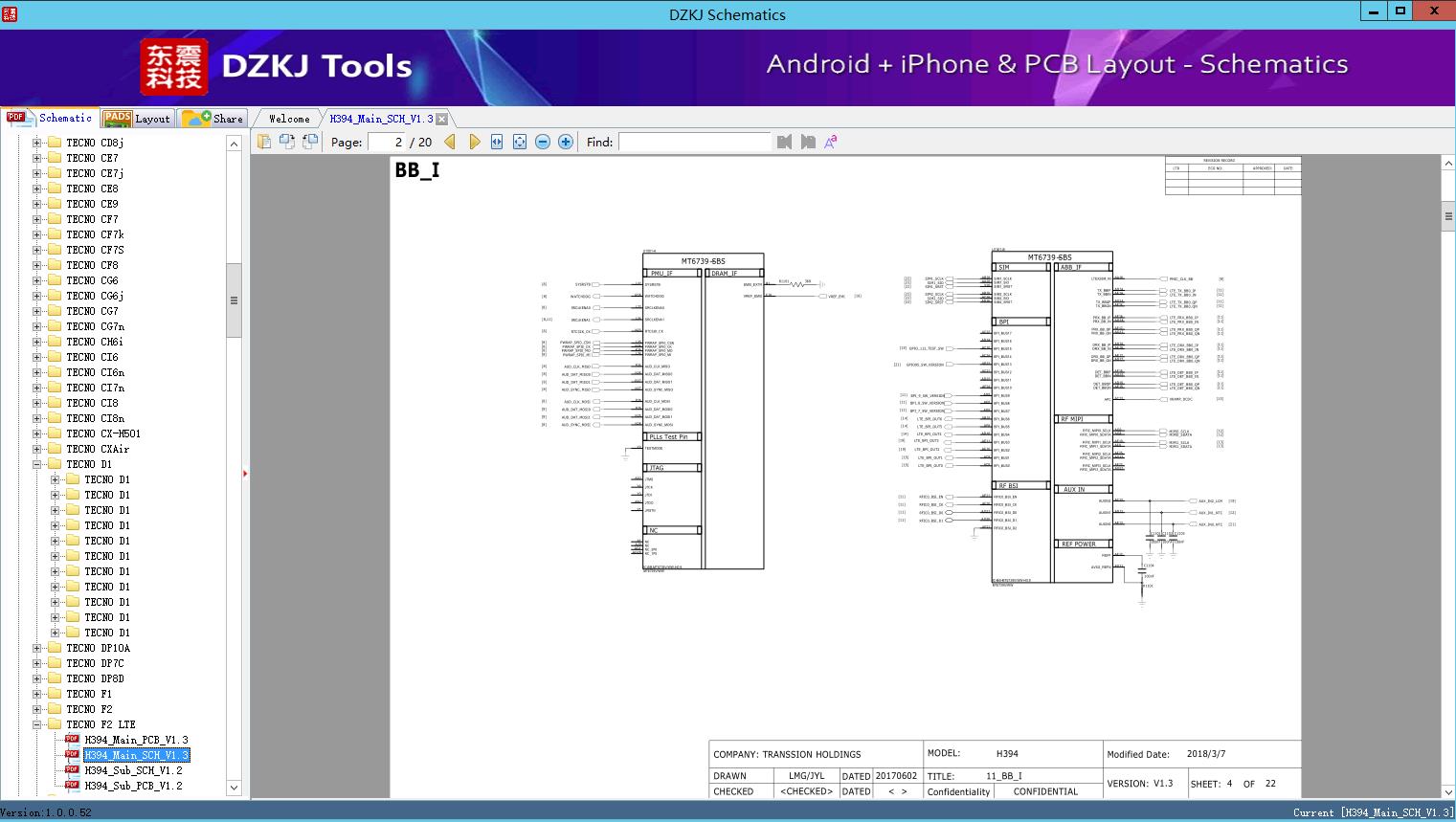Switch to the Welcome tab
Viewport: 1456px width, 822px height.
pos(289,119)
